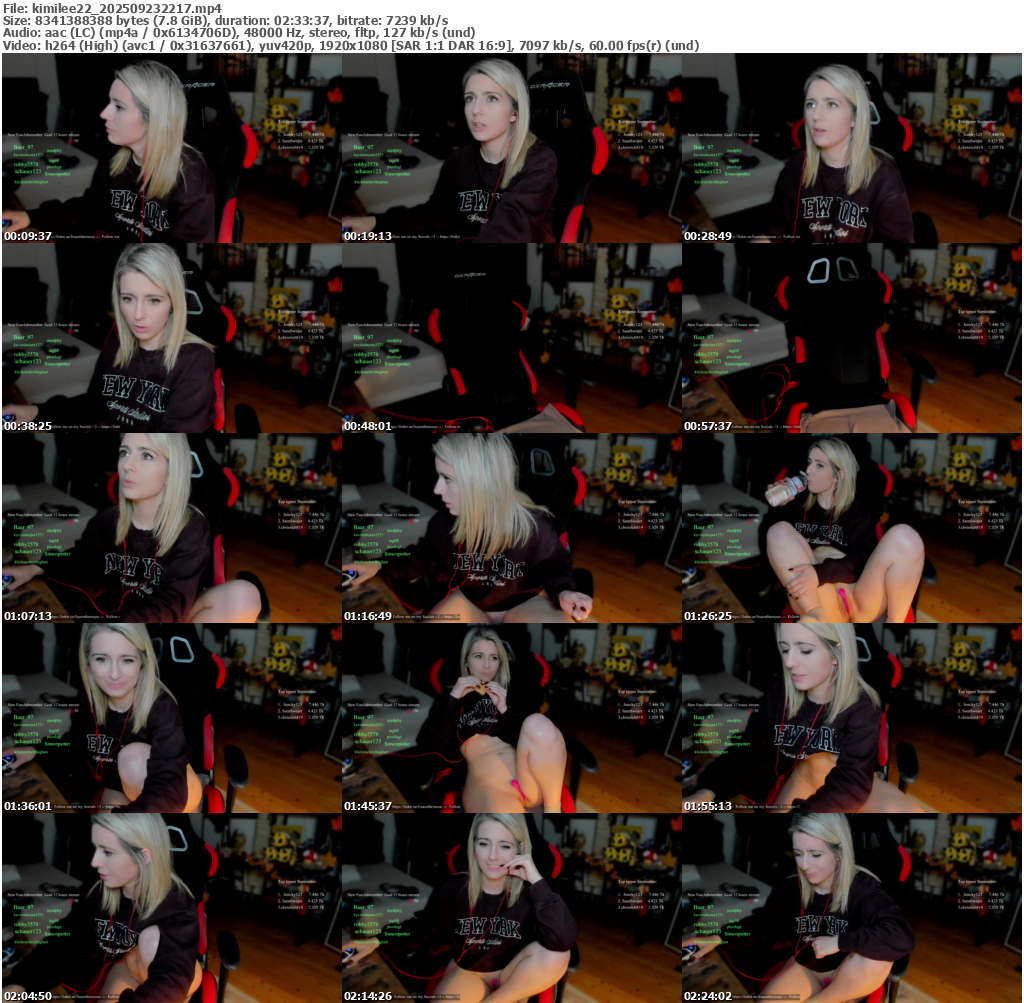The height and width of the screenshot is (1003, 1024).
Task: Select the thumbnail stamped 01:55:13
Action: pyautogui.click(x=852, y=718)
